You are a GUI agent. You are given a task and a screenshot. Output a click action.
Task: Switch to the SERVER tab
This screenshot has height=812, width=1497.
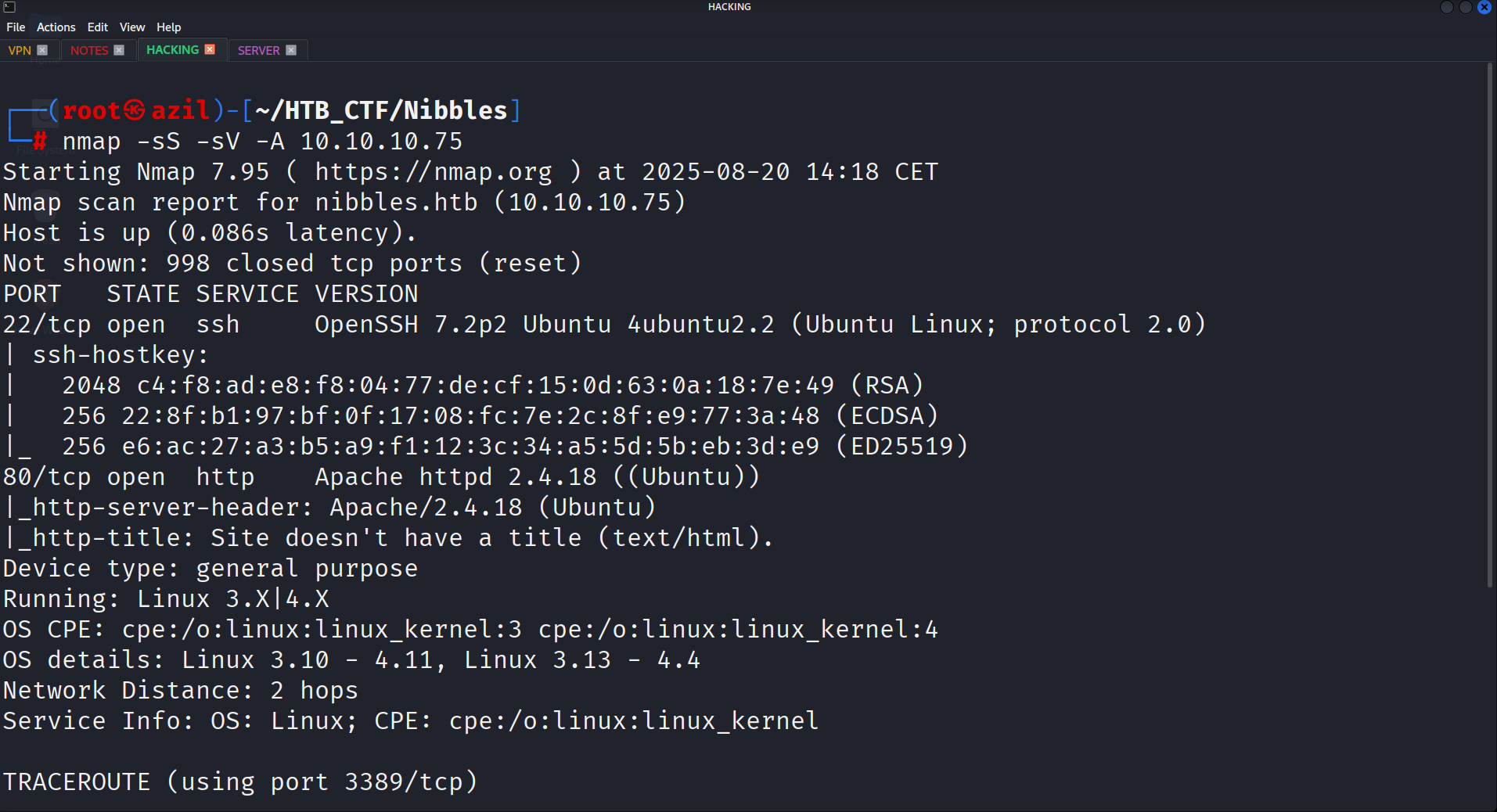pyautogui.click(x=258, y=50)
